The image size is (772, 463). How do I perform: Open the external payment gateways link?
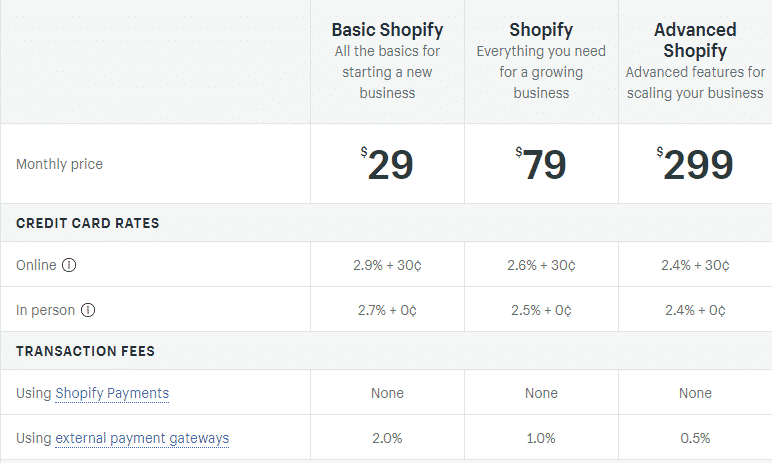142,438
